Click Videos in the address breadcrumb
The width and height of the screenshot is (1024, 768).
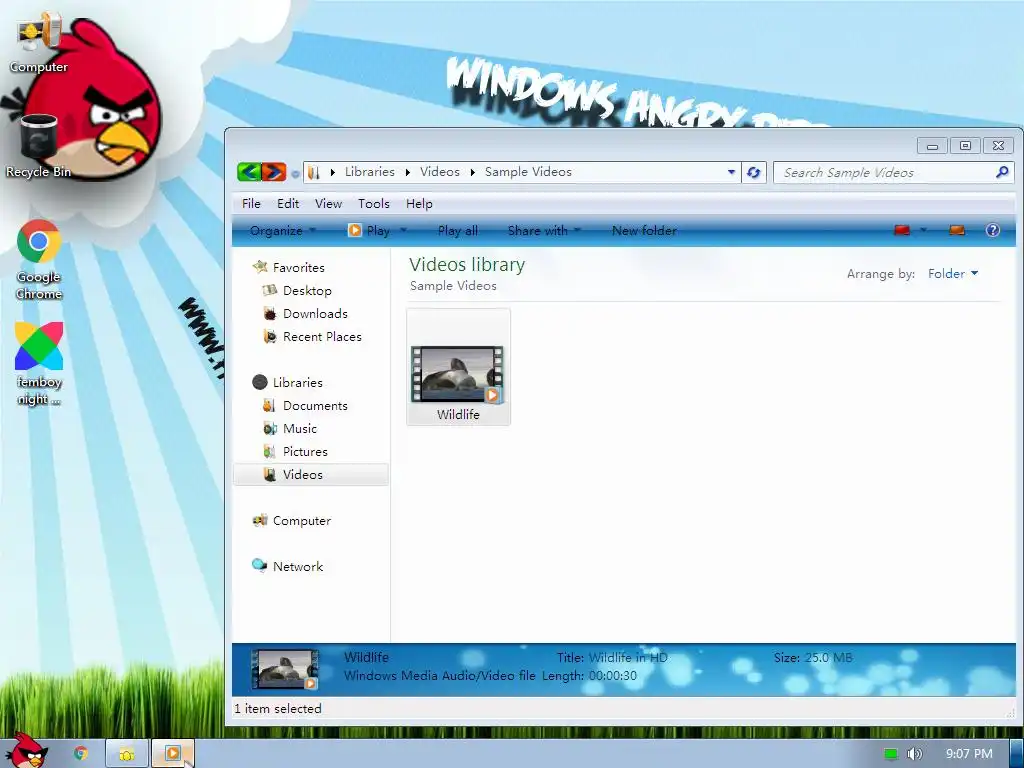click(x=440, y=172)
